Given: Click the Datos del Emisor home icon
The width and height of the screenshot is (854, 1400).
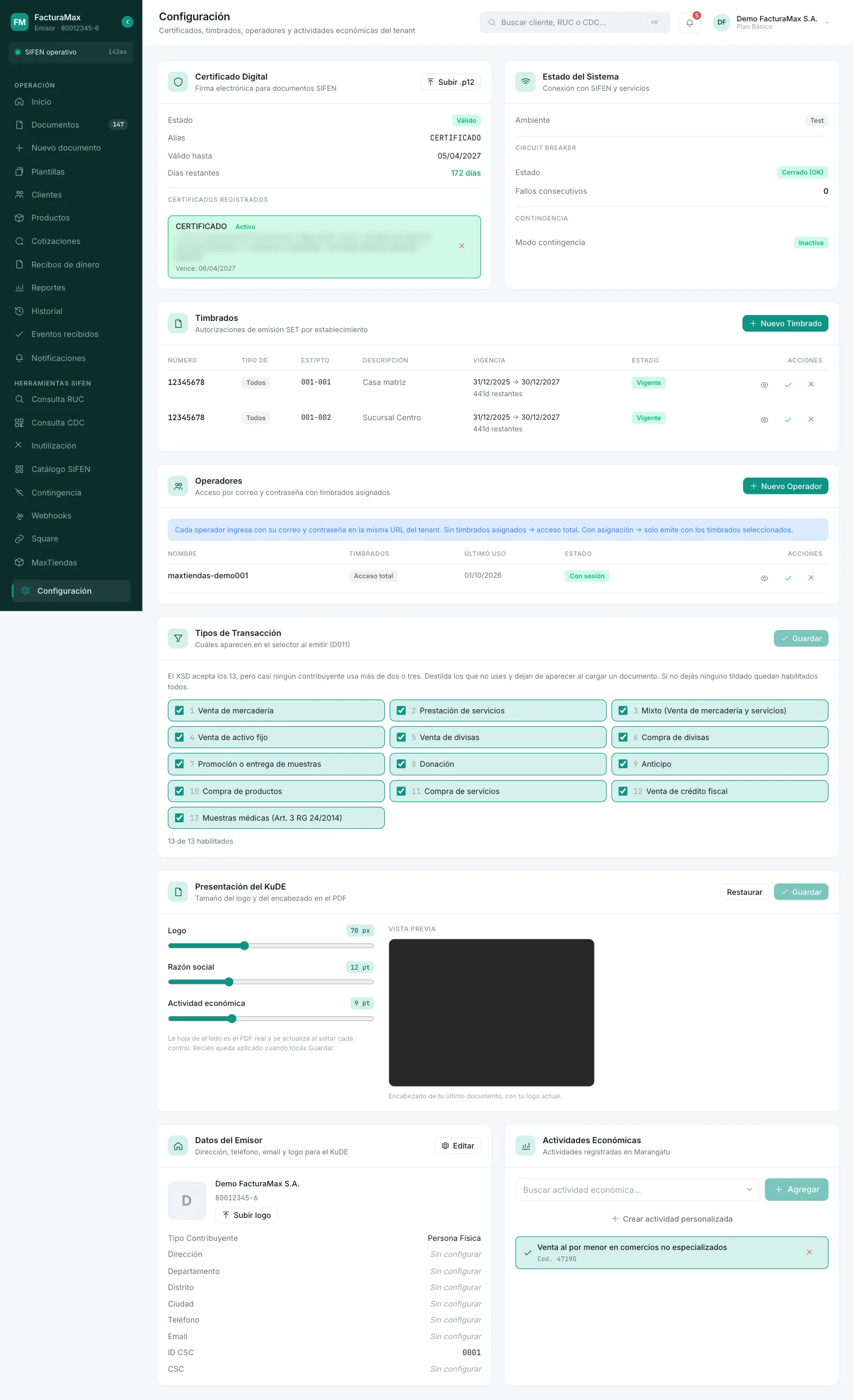Looking at the screenshot, I should (x=178, y=1145).
